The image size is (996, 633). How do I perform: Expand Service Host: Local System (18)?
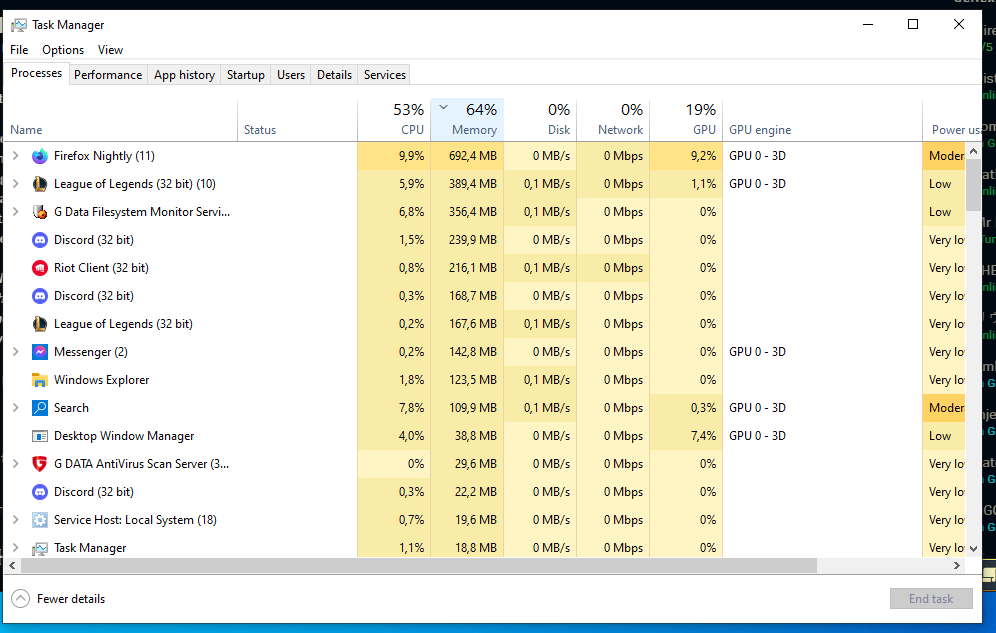pyautogui.click(x=15, y=519)
